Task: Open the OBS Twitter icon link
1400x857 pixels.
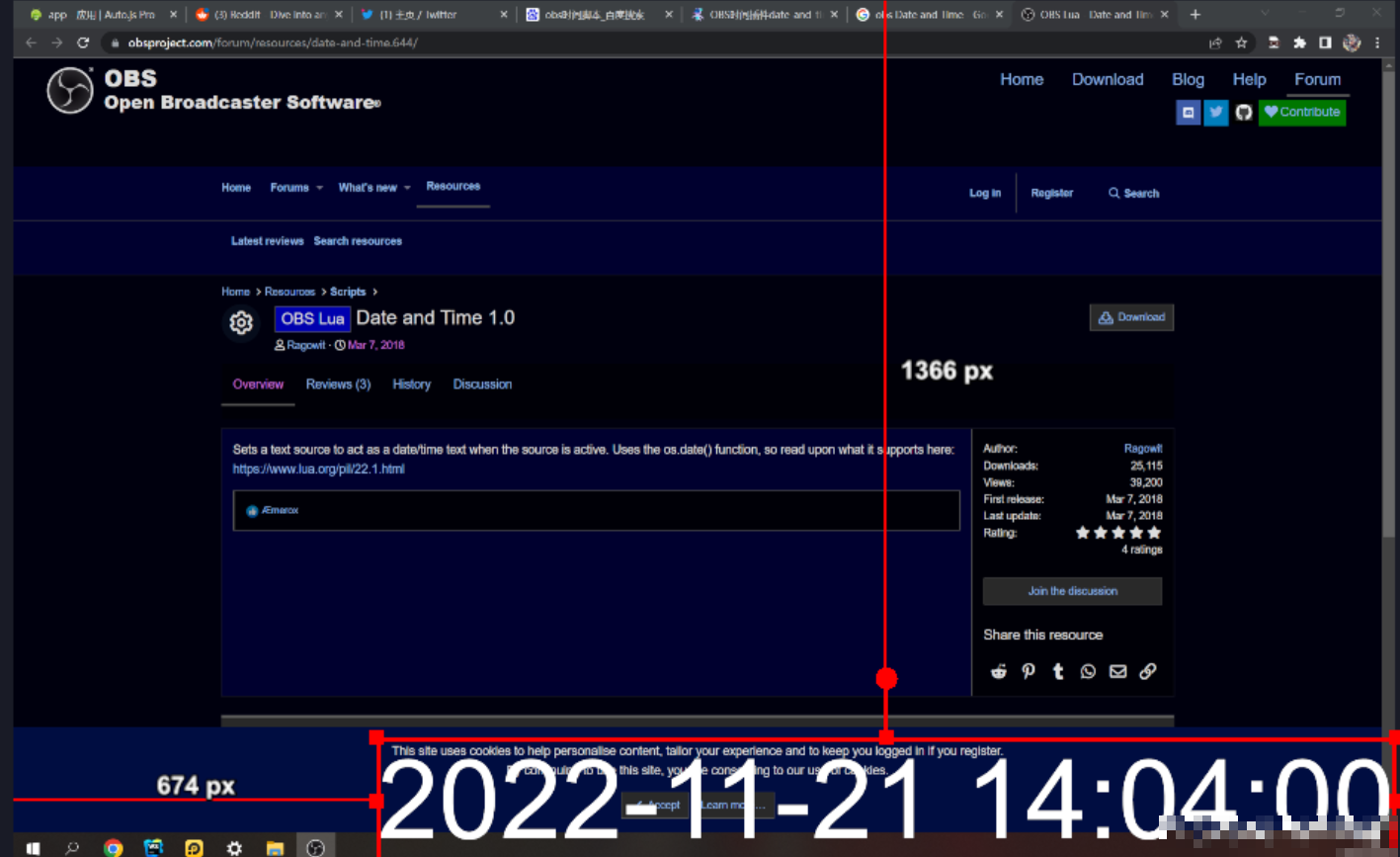Action: pos(1216,112)
